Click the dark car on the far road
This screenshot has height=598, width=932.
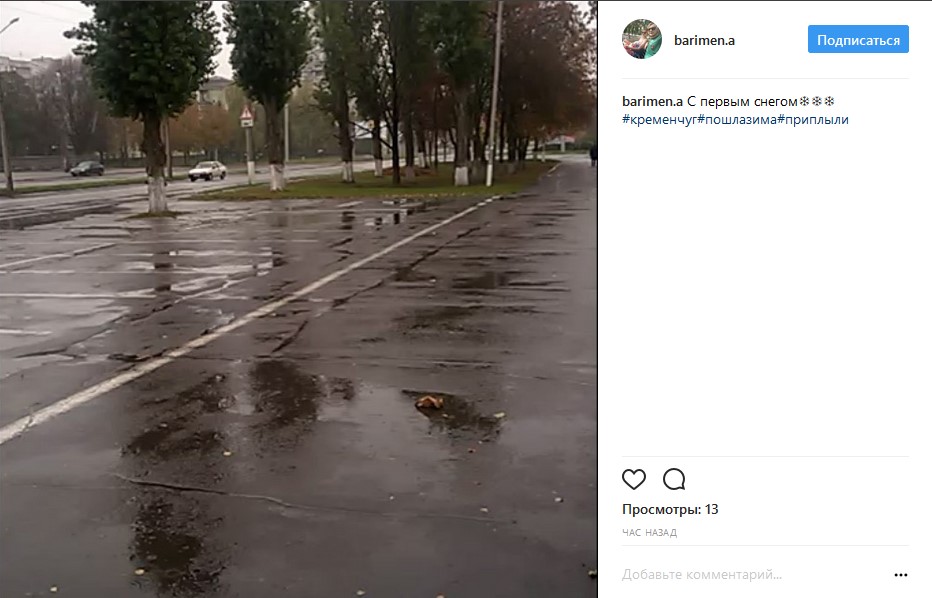87,168
